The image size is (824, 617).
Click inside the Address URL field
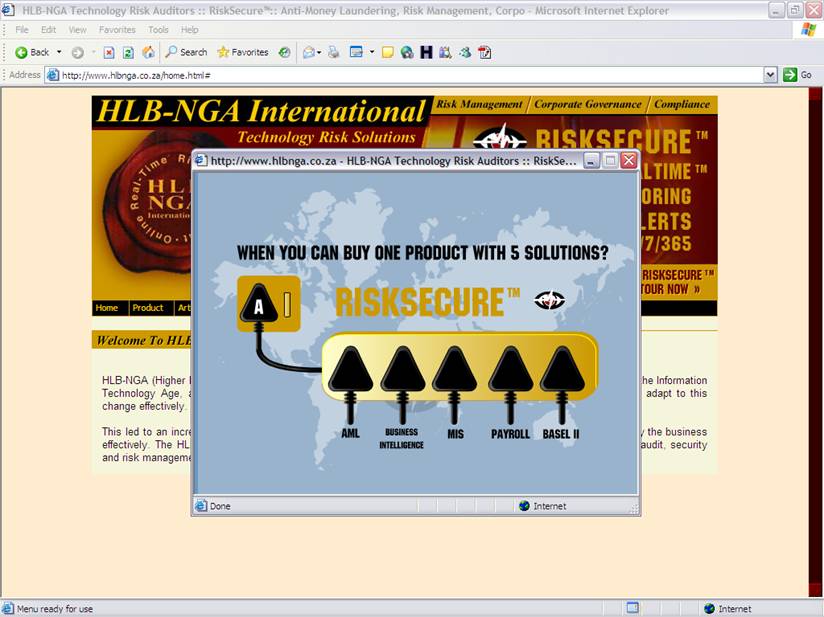[x=410, y=75]
